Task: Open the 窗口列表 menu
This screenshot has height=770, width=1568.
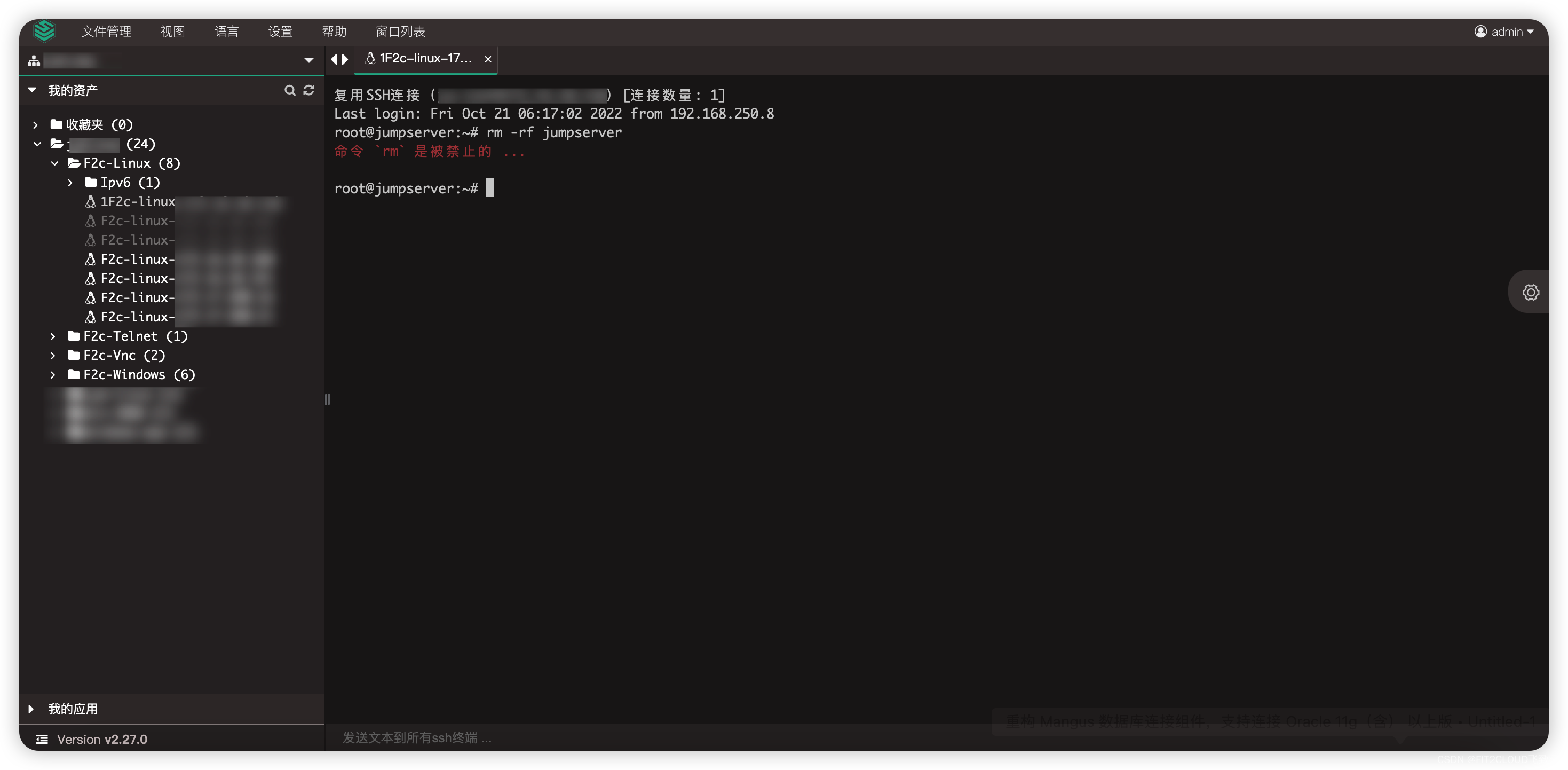Action: [400, 31]
